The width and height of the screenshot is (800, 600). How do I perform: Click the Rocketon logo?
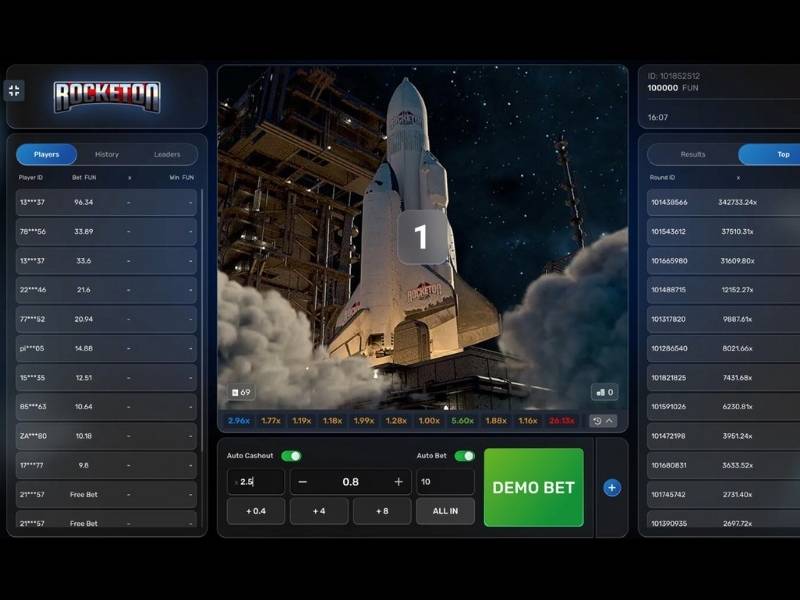[107, 96]
